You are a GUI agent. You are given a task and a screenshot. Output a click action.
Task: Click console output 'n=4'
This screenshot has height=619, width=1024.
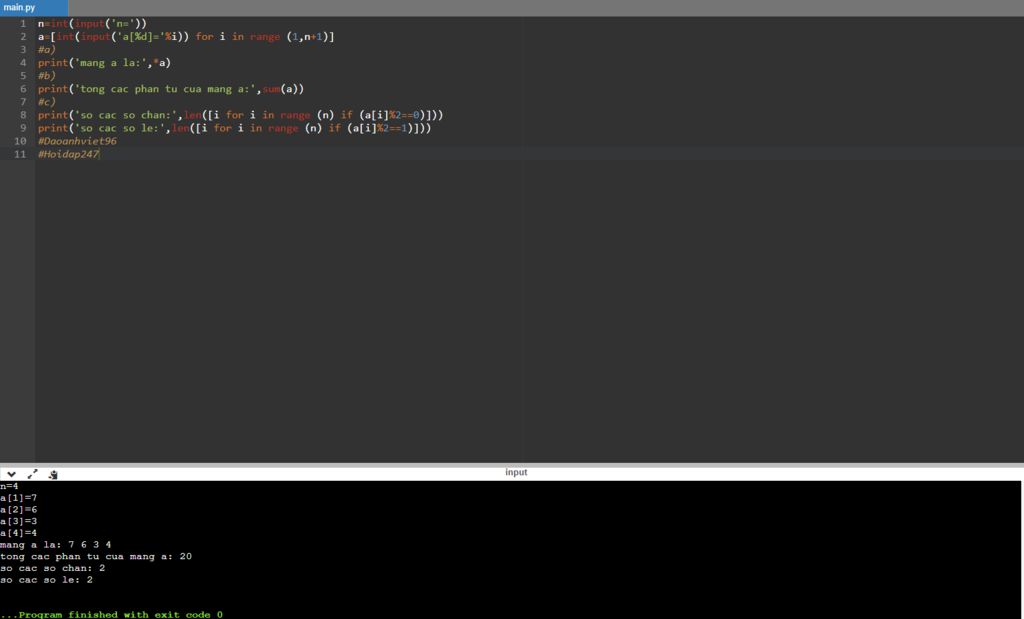(9, 486)
